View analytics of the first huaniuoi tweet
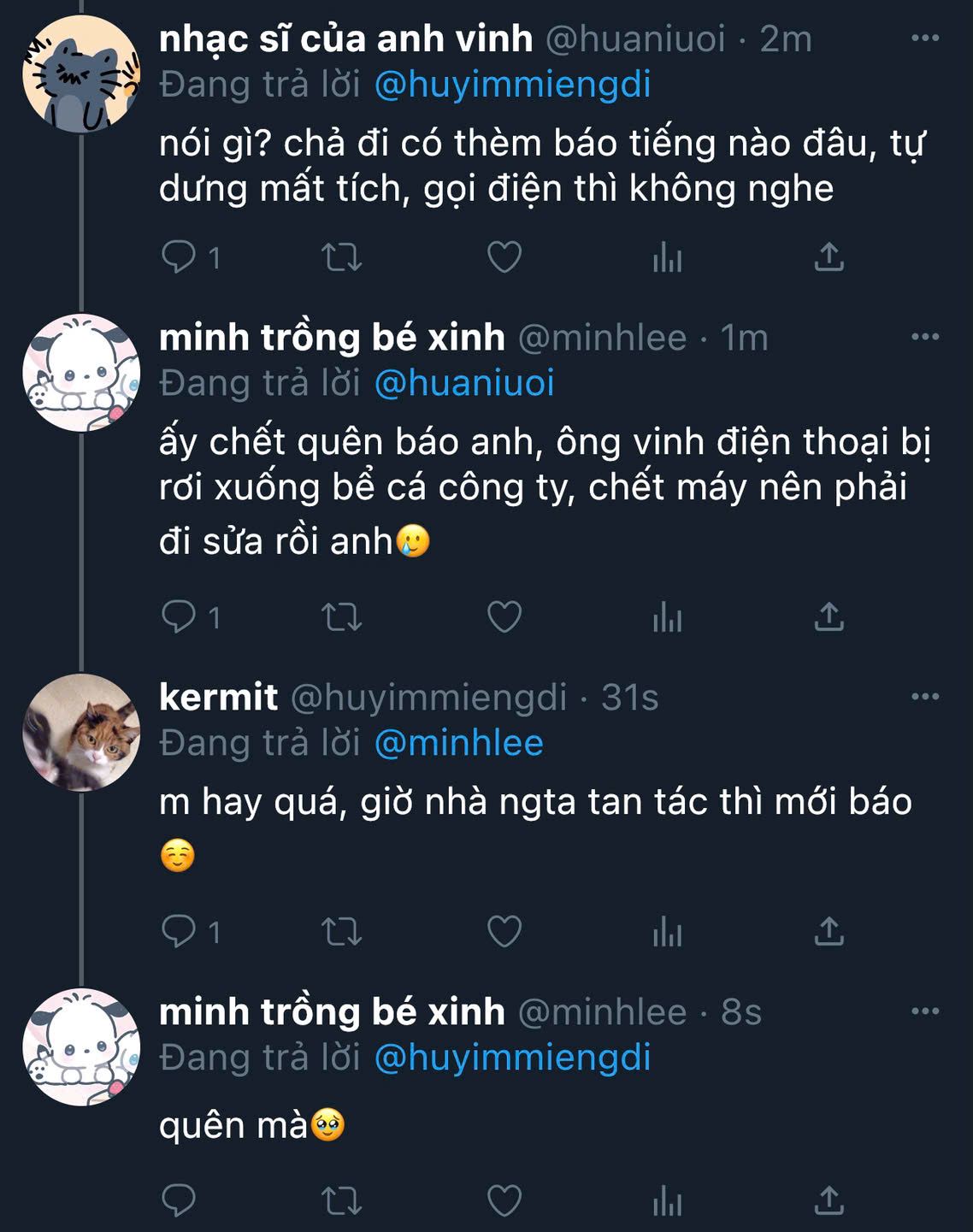973x1232 pixels. [667, 256]
